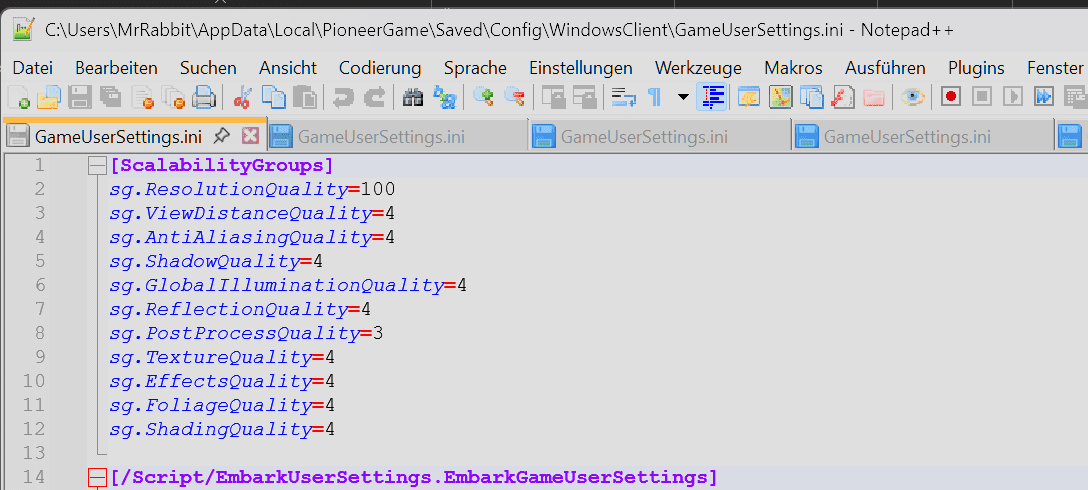
Task: Start macro recording with the red dot
Action: (x=951, y=97)
